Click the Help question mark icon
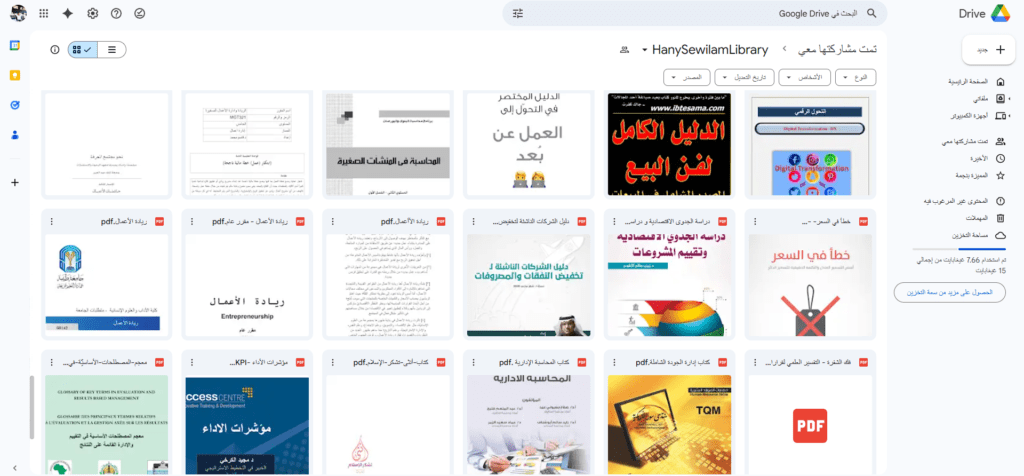1024x476 pixels. click(116, 13)
